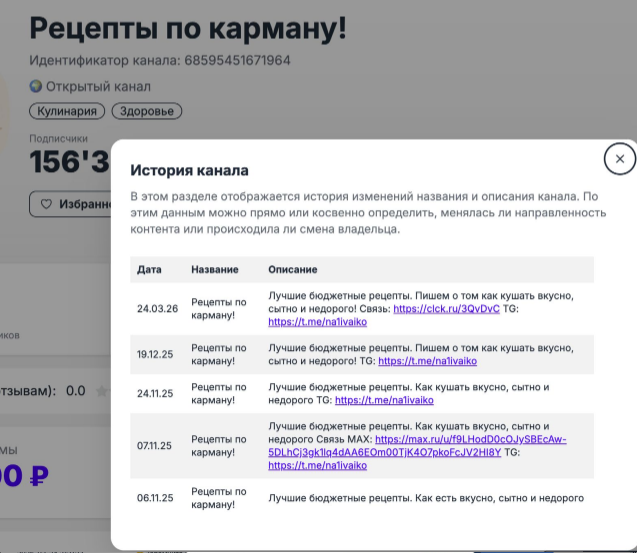Close the История канала dialog
Image resolution: width=637 pixels, height=553 pixels.
tap(619, 159)
